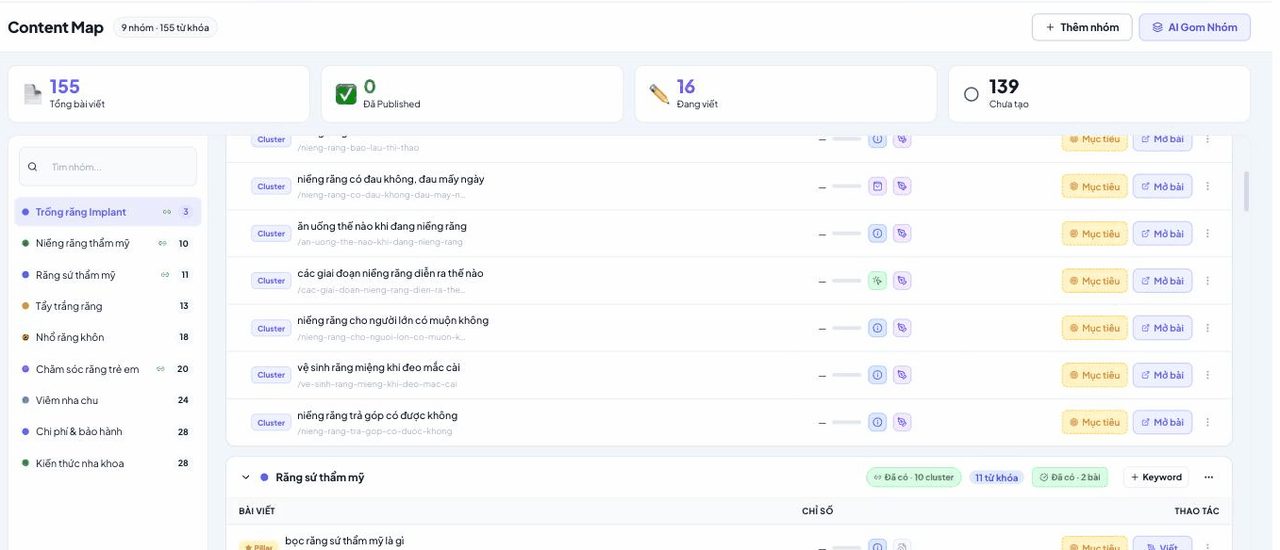Select 'Viêm nha chu' group in sidebar
This screenshot has height=550, width=1280.
click(x=108, y=400)
